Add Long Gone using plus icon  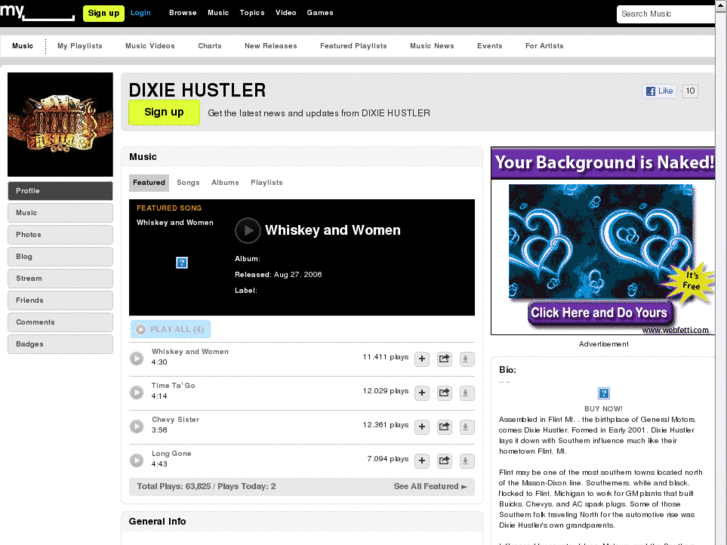(x=422, y=461)
